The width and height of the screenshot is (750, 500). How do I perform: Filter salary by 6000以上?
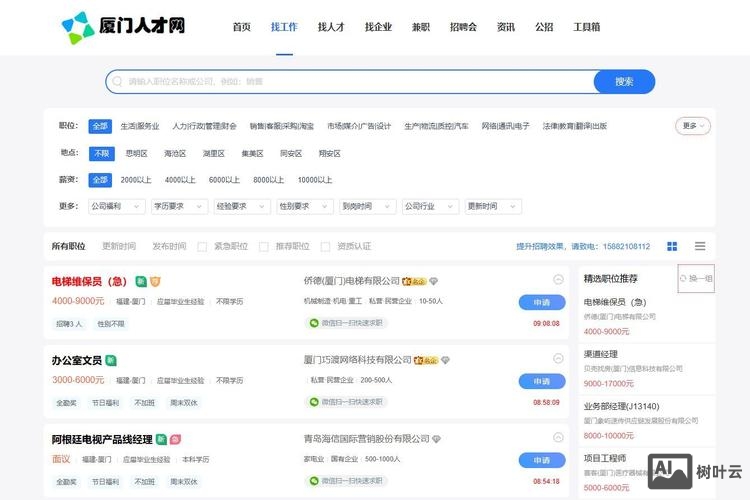(224, 180)
